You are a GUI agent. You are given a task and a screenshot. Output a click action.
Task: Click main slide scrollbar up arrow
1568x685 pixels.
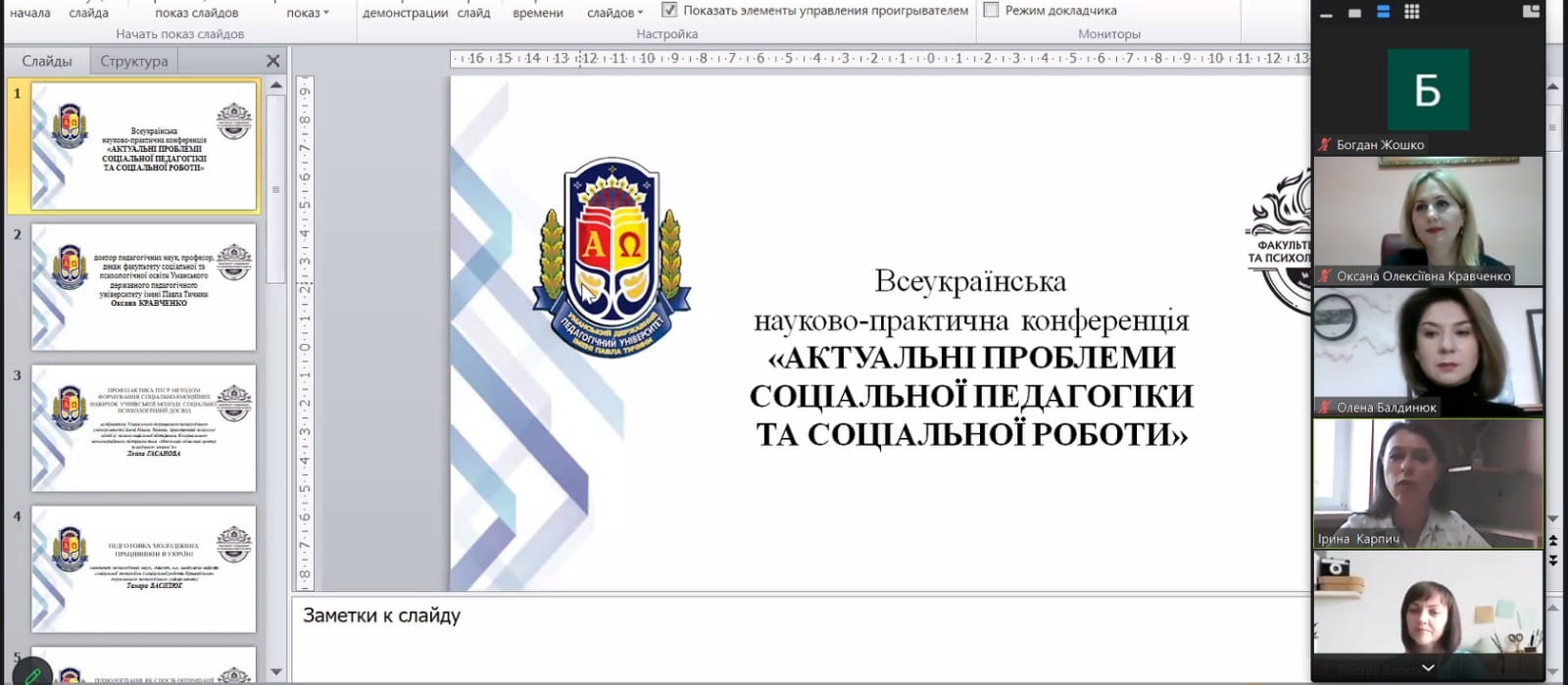click(x=1553, y=87)
